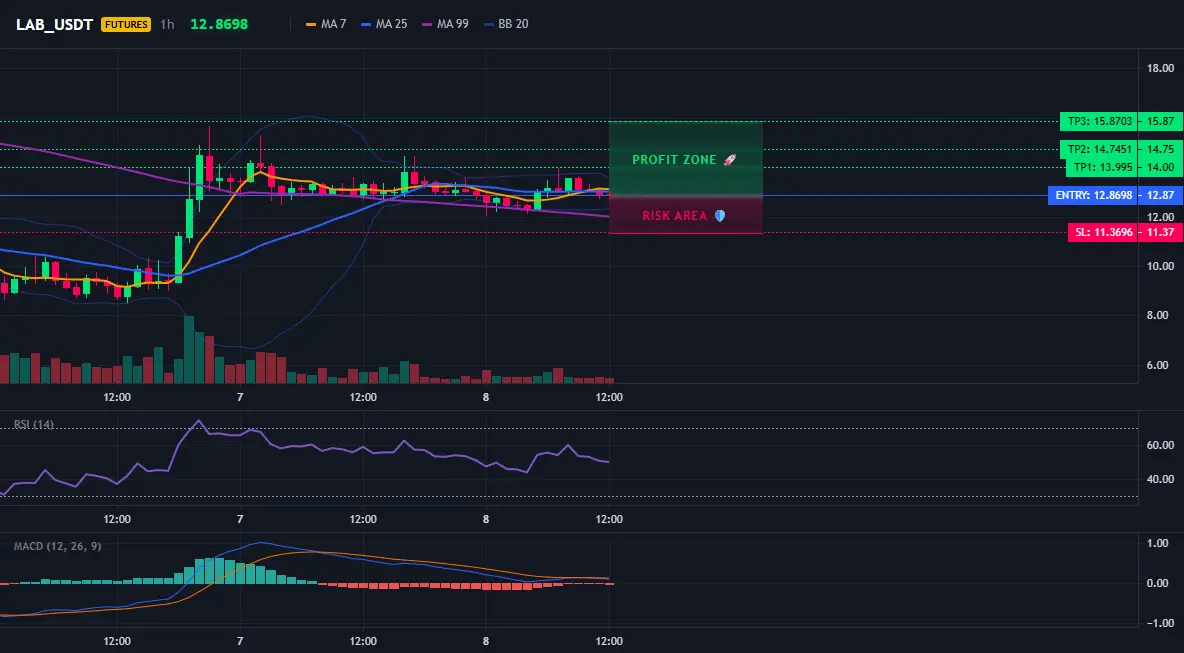The width and height of the screenshot is (1184, 653).
Task: Toggle the MA 25 legend entry
Action: 384,24
